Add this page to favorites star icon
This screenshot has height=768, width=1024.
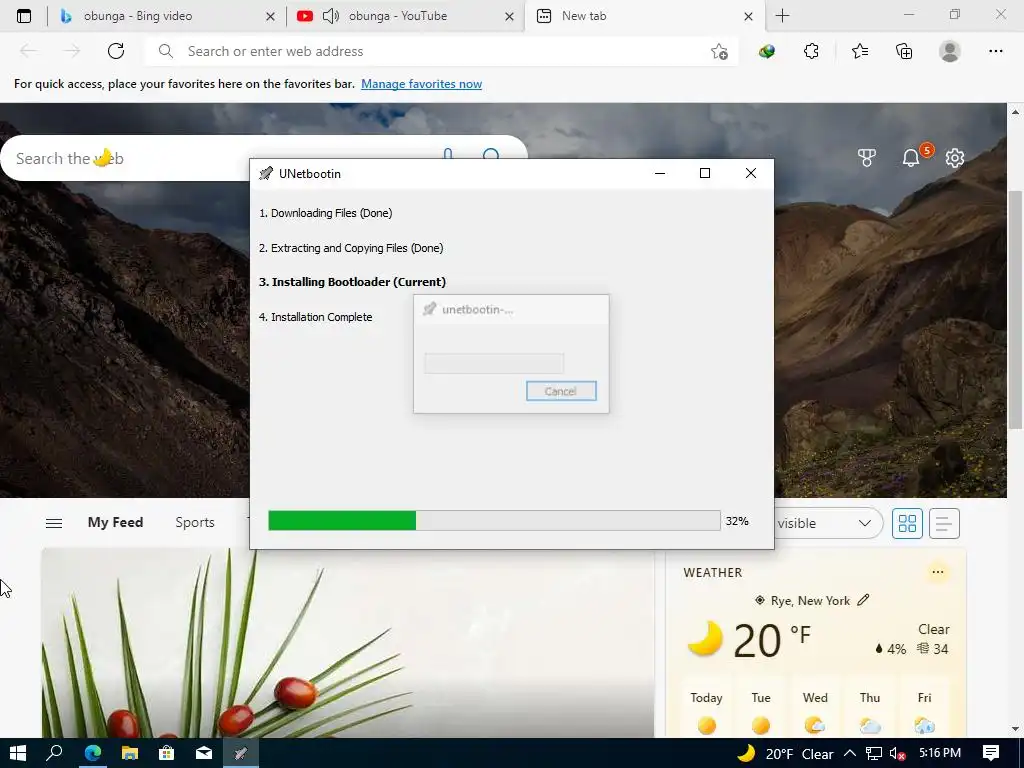click(719, 52)
